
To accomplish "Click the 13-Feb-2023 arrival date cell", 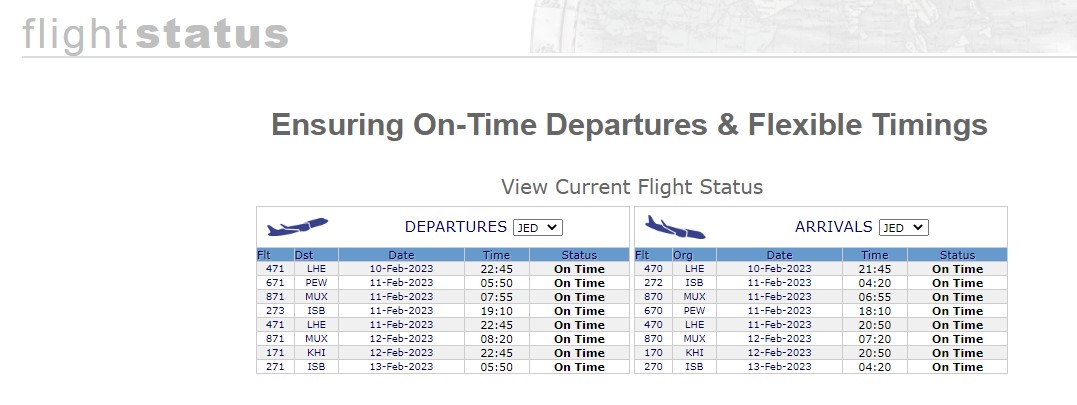I will pyautogui.click(x=780, y=367).
